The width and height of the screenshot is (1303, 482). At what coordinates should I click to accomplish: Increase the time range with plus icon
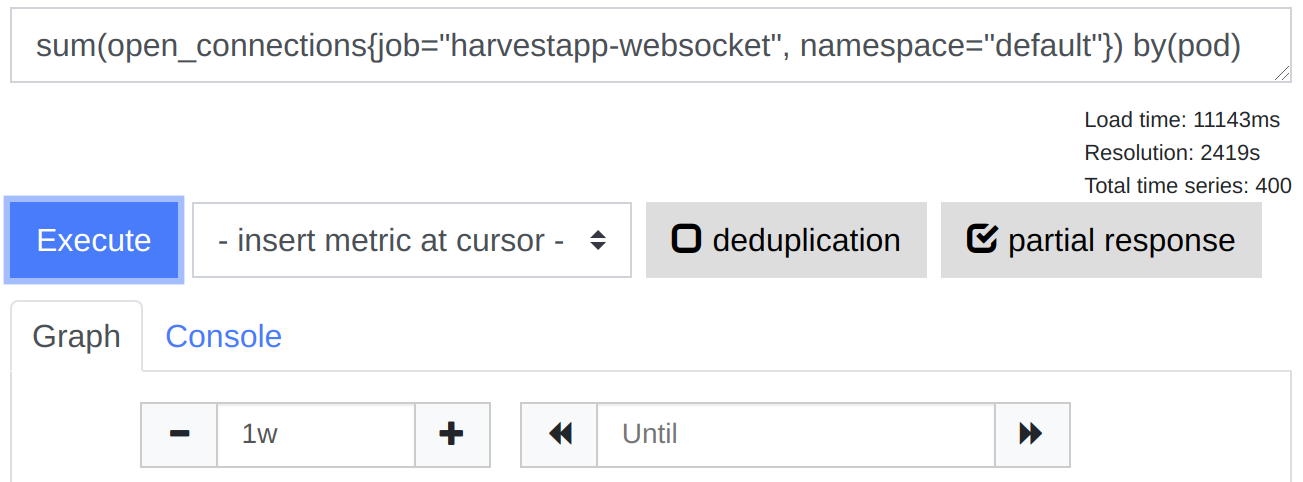tap(452, 434)
